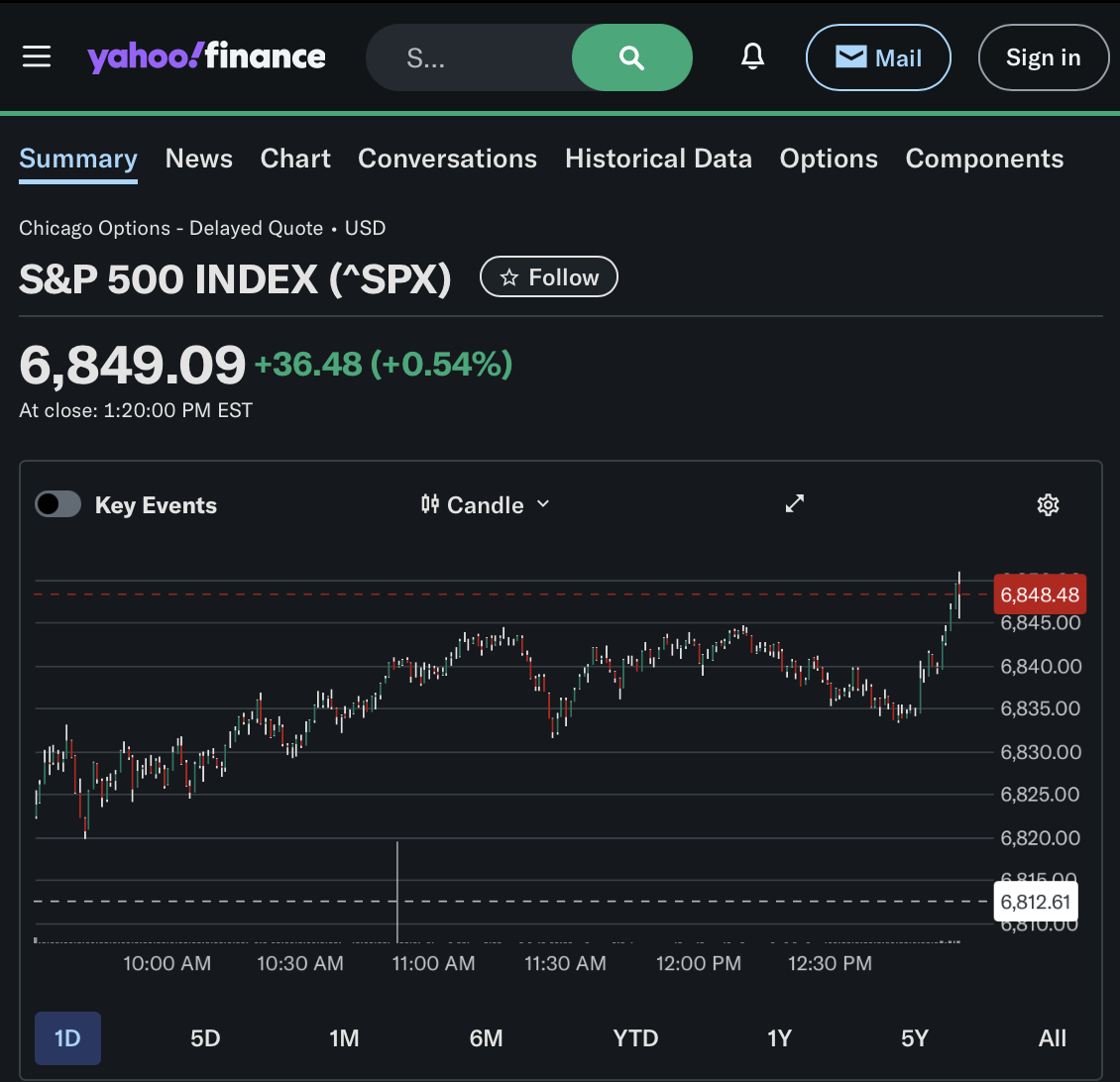
Task: Switch to the Historical Data tab
Action: (658, 159)
